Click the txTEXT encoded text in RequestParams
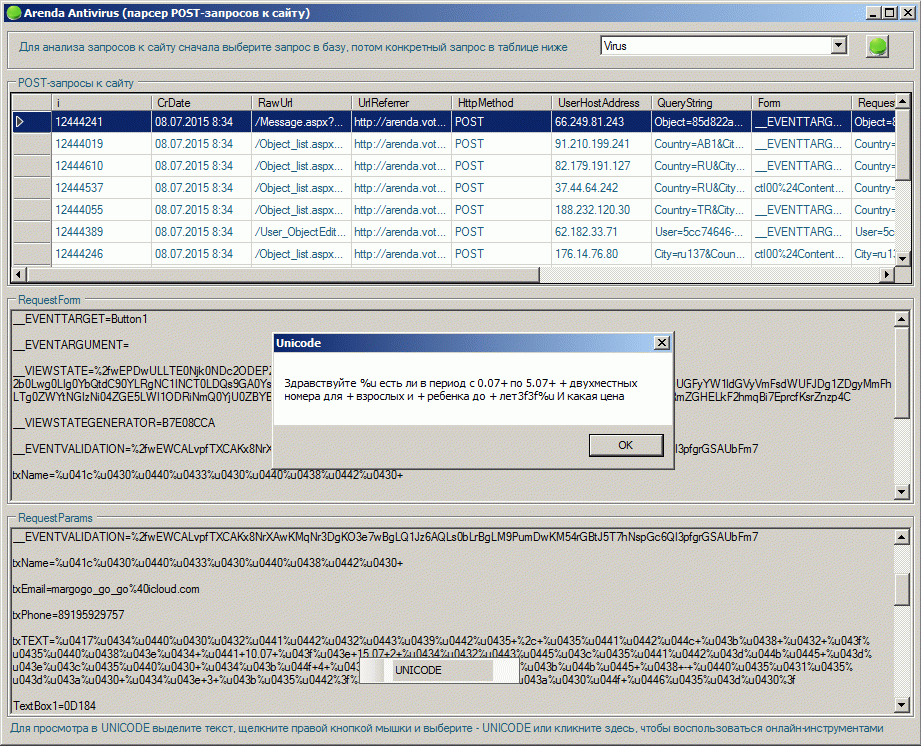This screenshot has width=921, height=746. [x=441, y=660]
